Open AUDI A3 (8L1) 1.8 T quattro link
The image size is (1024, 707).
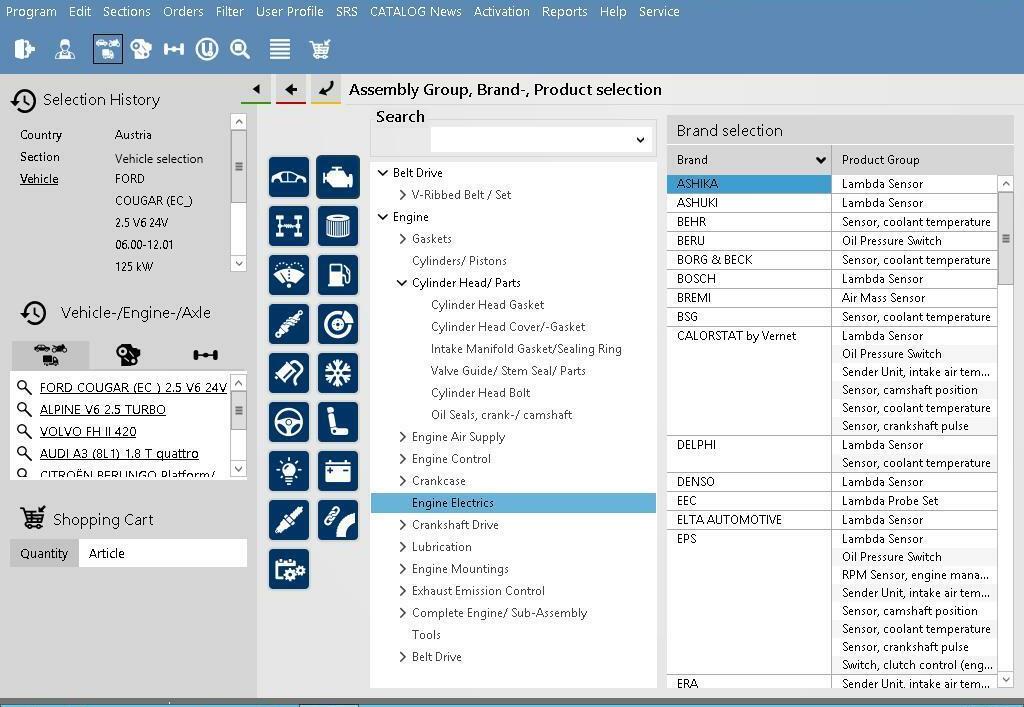(x=119, y=453)
